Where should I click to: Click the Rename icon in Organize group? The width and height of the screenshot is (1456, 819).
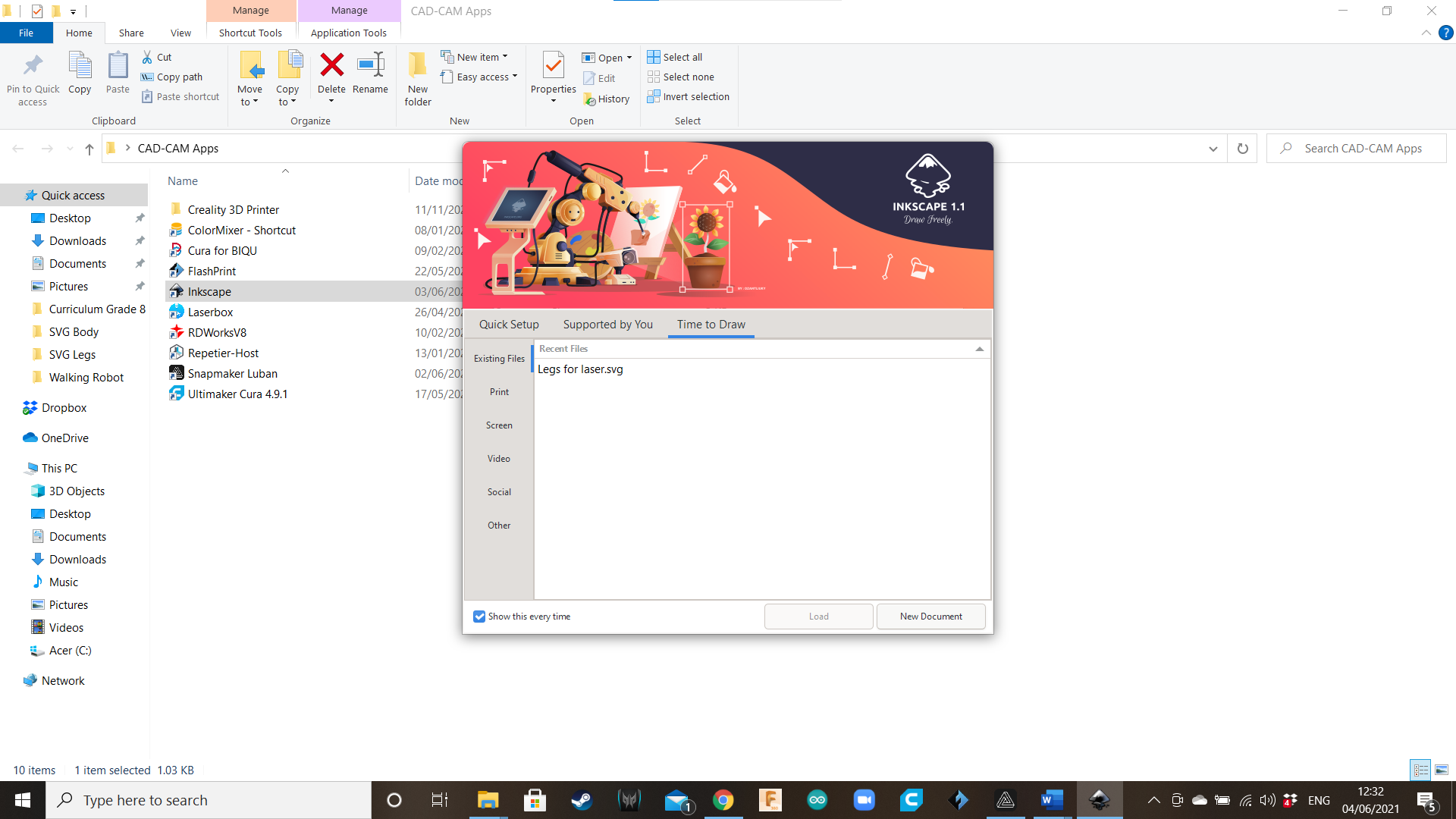coord(370,66)
